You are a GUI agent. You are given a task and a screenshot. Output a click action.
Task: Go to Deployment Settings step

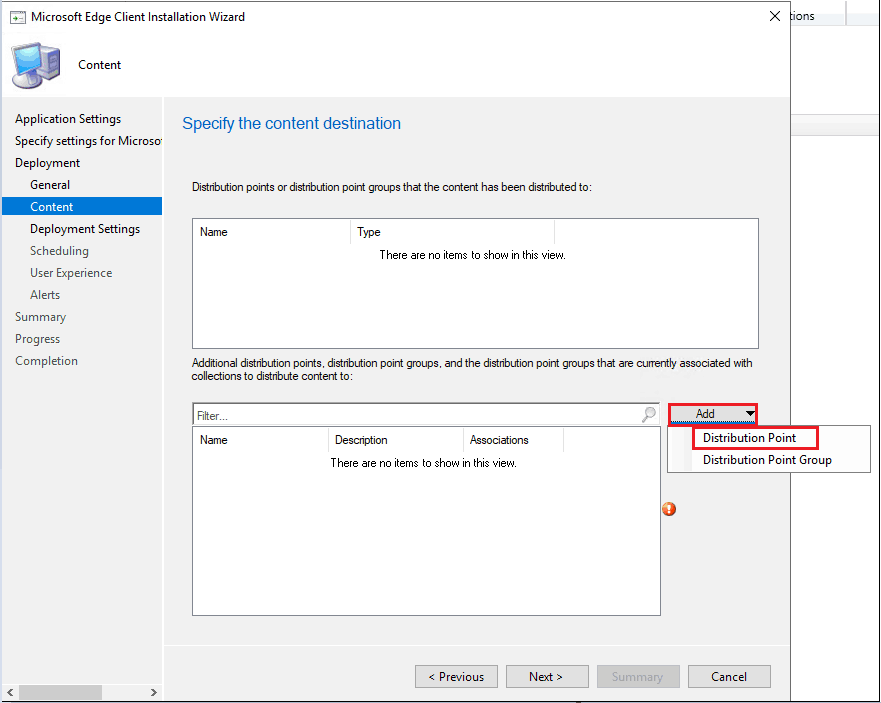click(85, 229)
